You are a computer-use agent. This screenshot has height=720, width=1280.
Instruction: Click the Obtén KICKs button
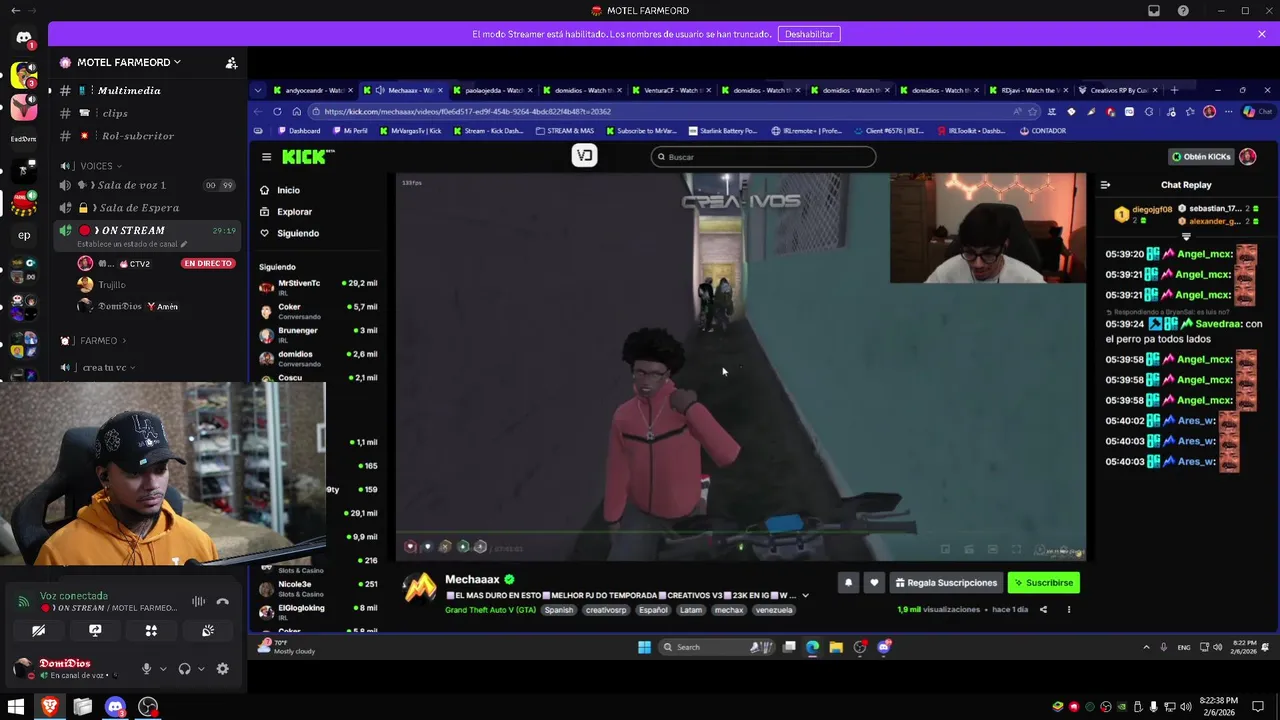coord(1202,157)
